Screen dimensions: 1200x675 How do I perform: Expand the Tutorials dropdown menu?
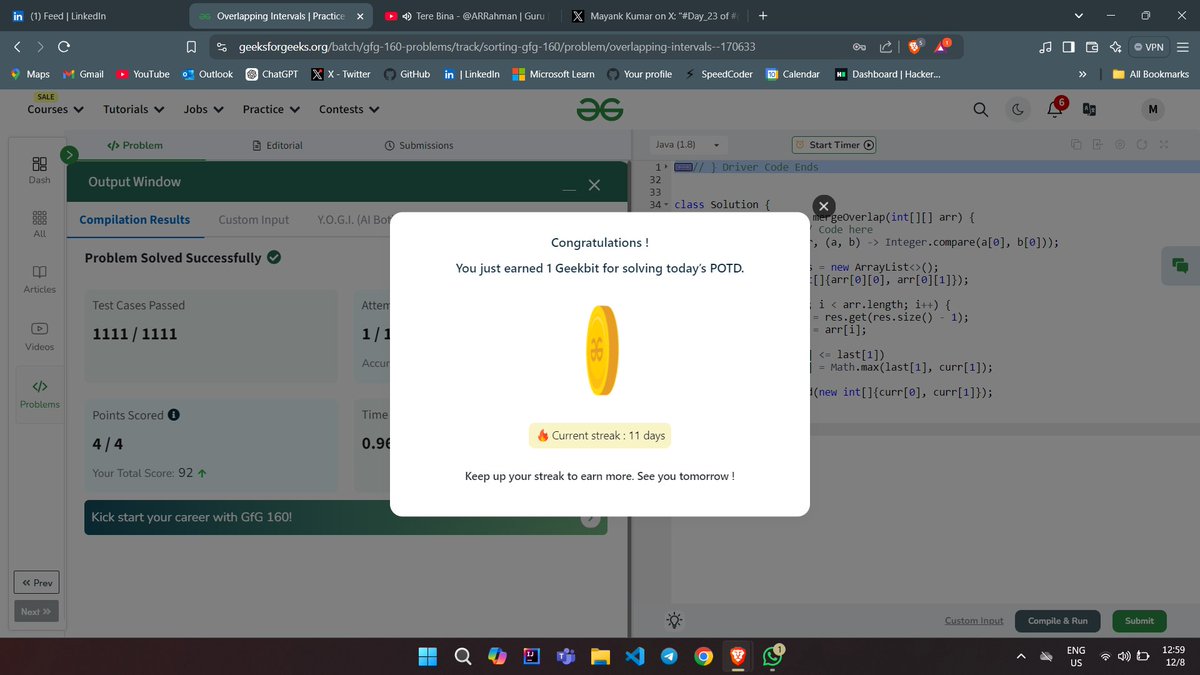click(134, 109)
